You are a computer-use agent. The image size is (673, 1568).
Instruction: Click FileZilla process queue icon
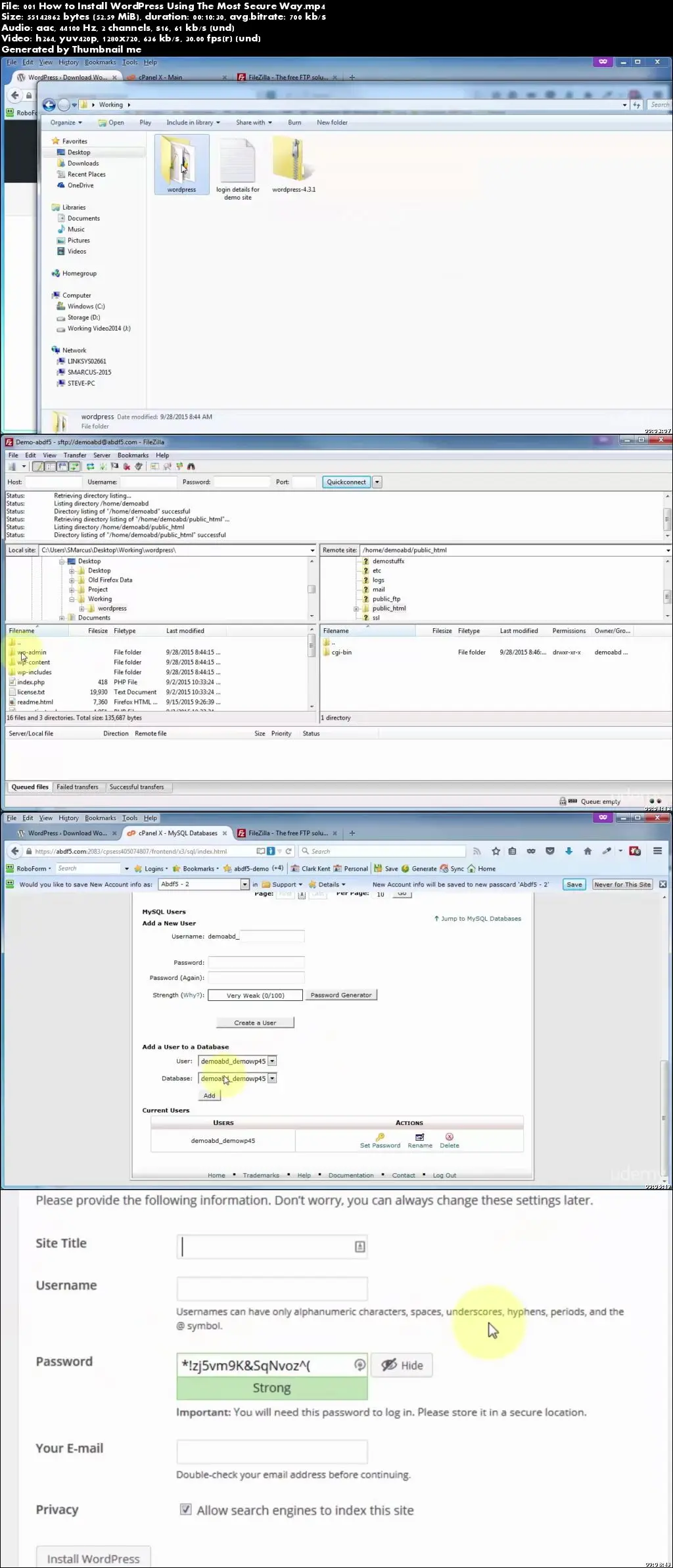103,467
